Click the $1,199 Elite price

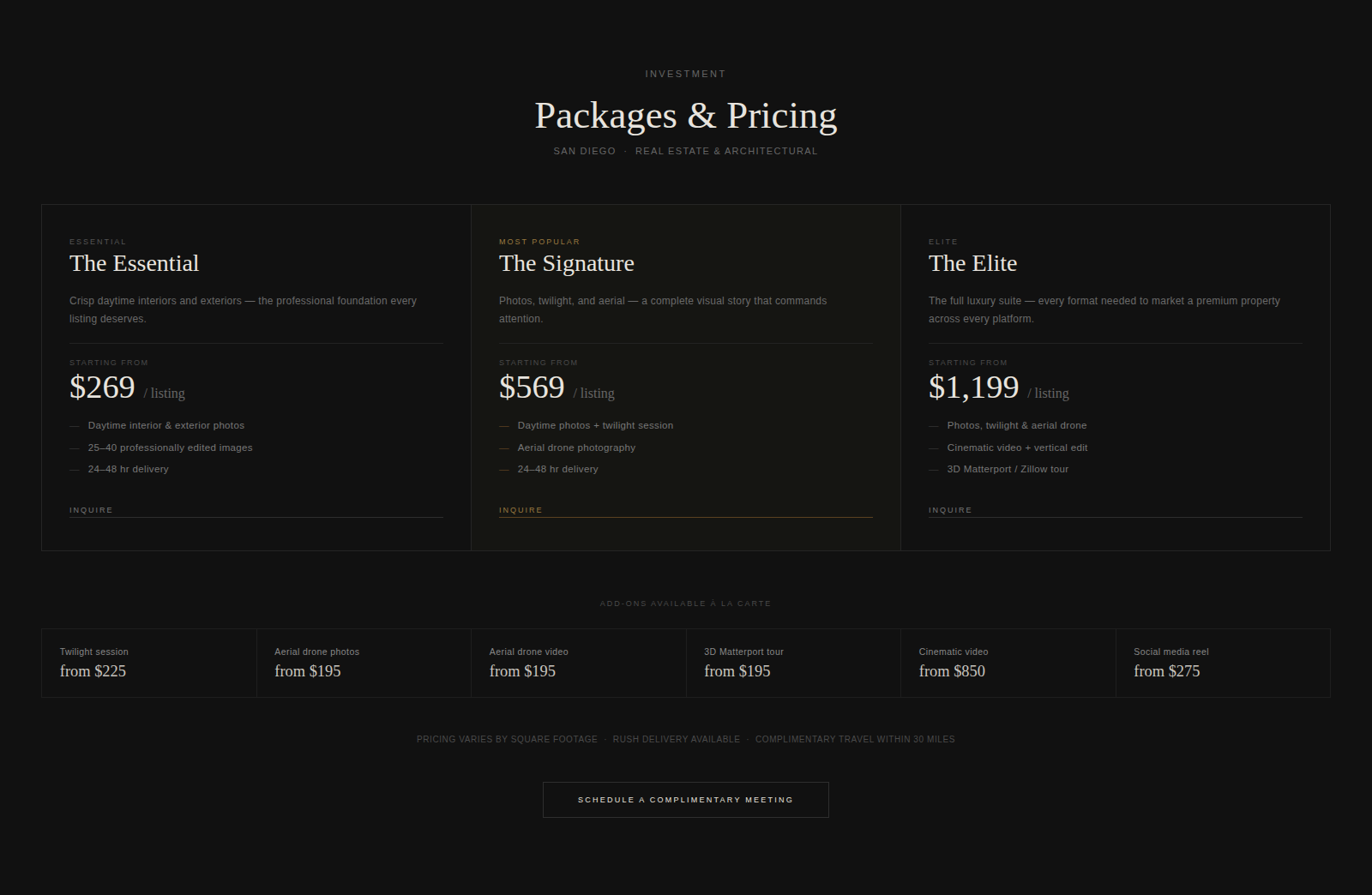(973, 387)
